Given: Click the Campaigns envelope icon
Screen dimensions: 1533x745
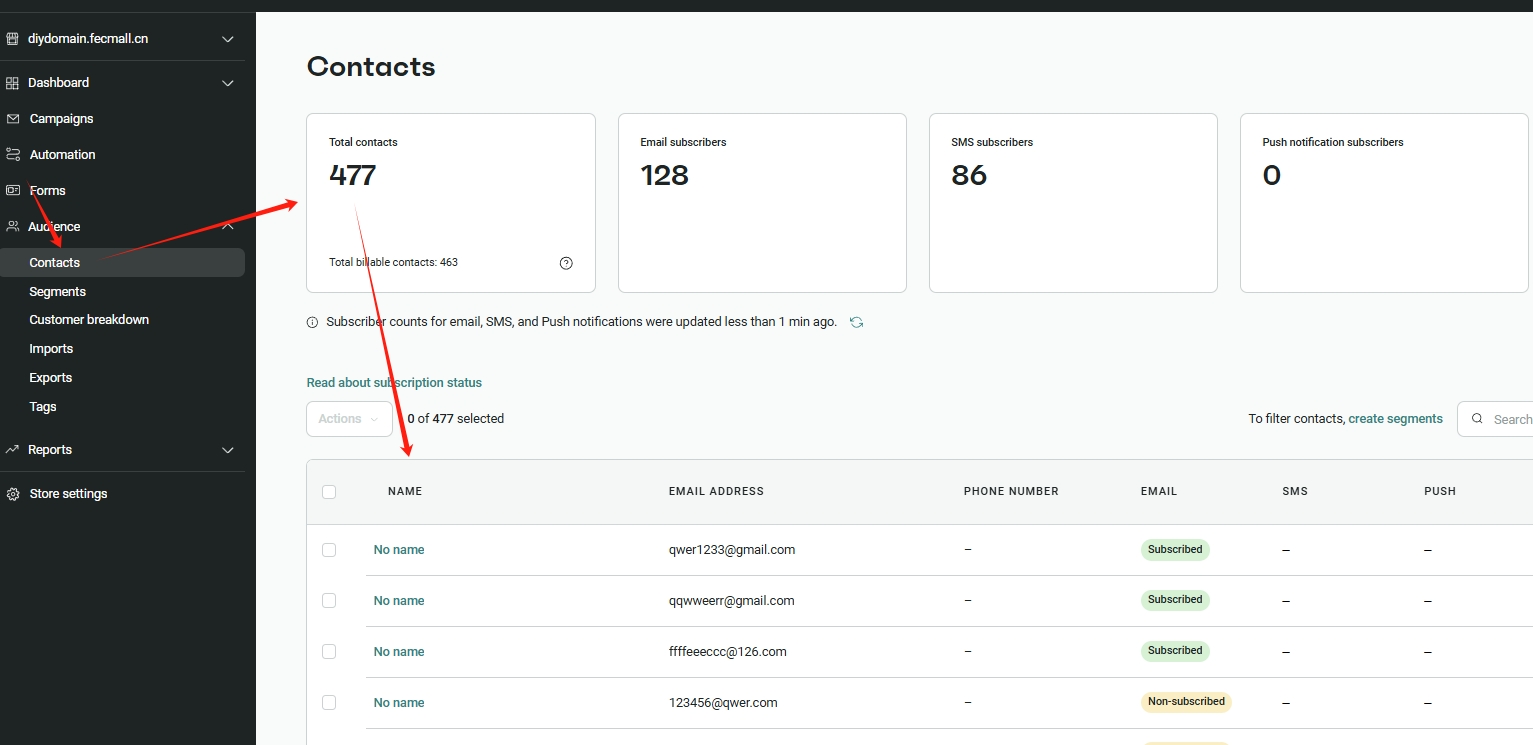Looking at the screenshot, I should (13, 119).
